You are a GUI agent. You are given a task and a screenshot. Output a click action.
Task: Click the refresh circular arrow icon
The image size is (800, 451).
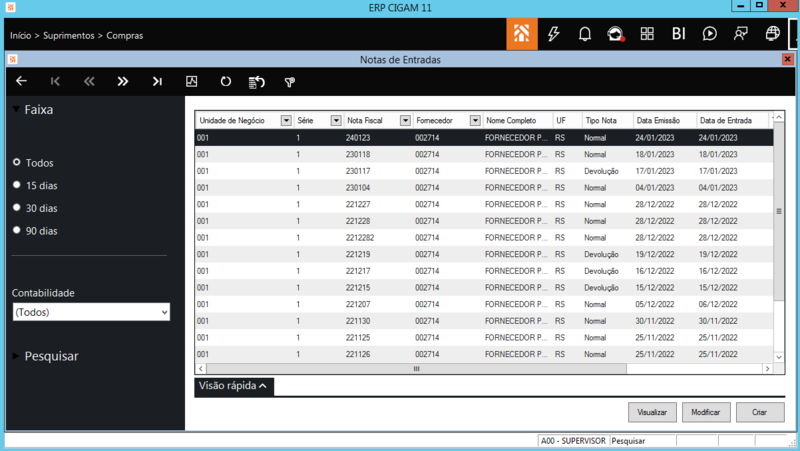[x=226, y=81]
